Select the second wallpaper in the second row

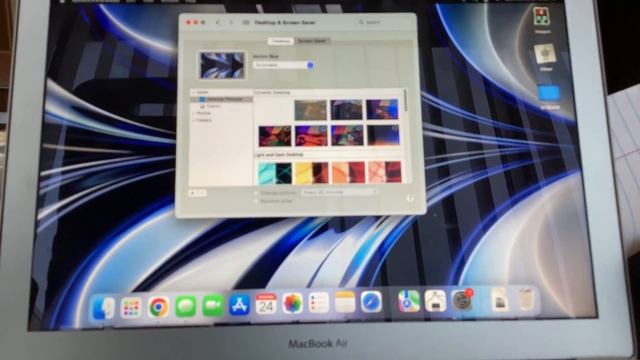click(x=311, y=136)
